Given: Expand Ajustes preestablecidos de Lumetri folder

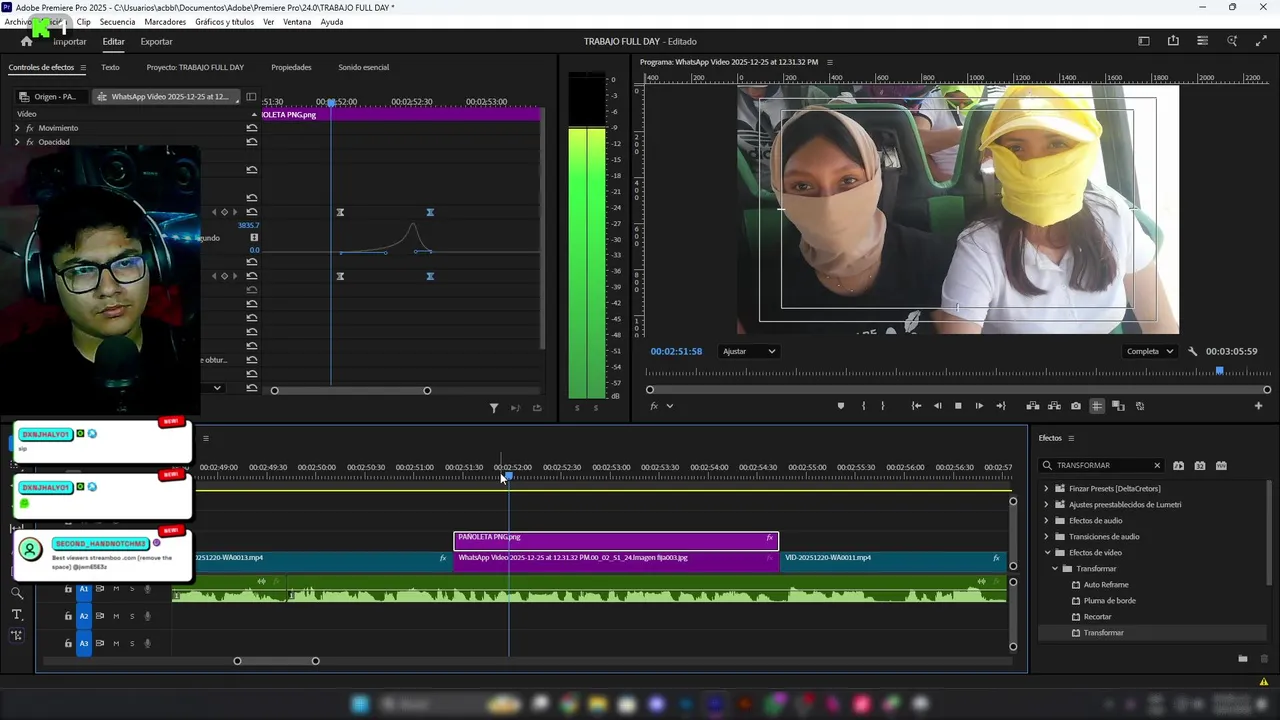Looking at the screenshot, I should tap(1047, 505).
